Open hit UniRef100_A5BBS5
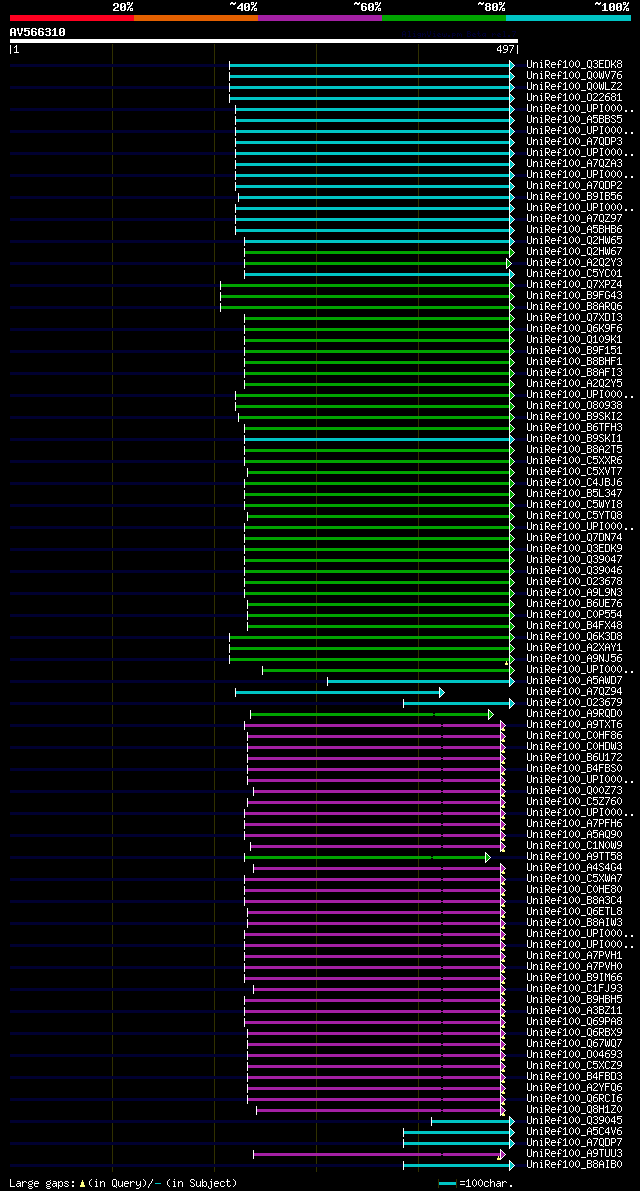This screenshot has width=640, height=1191. pos(574,120)
